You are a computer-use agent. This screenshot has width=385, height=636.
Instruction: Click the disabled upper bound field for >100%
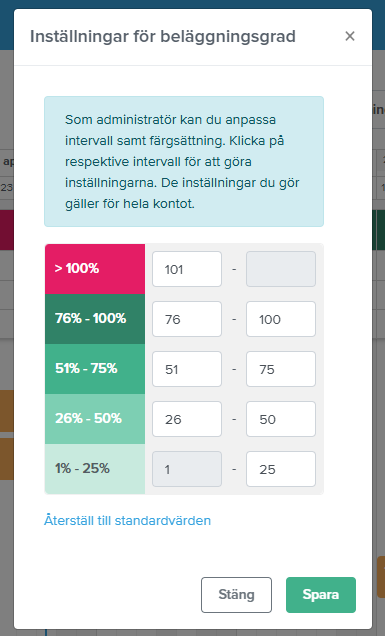(x=281, y=269)
